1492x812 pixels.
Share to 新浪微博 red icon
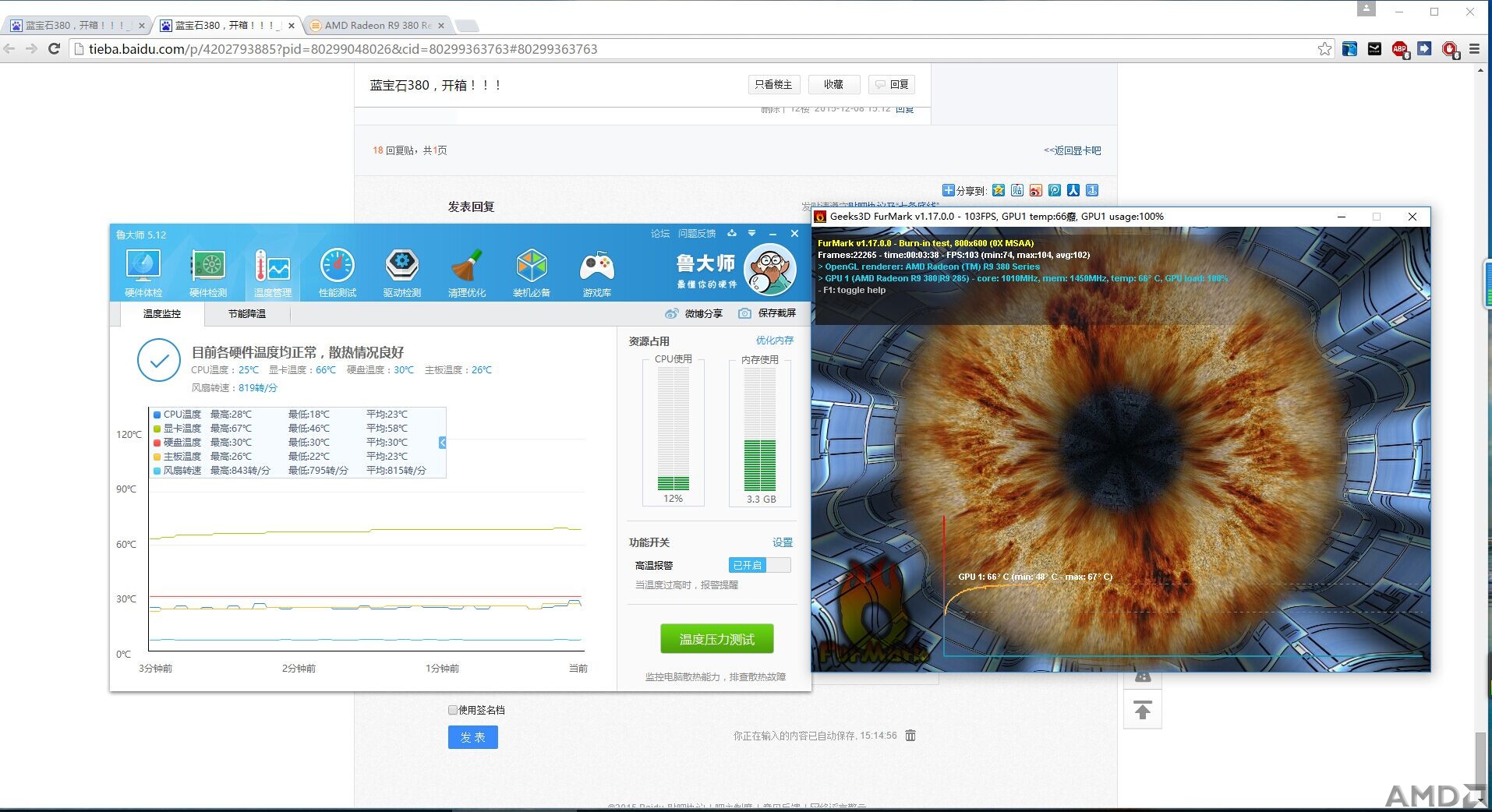point(1036,190)
